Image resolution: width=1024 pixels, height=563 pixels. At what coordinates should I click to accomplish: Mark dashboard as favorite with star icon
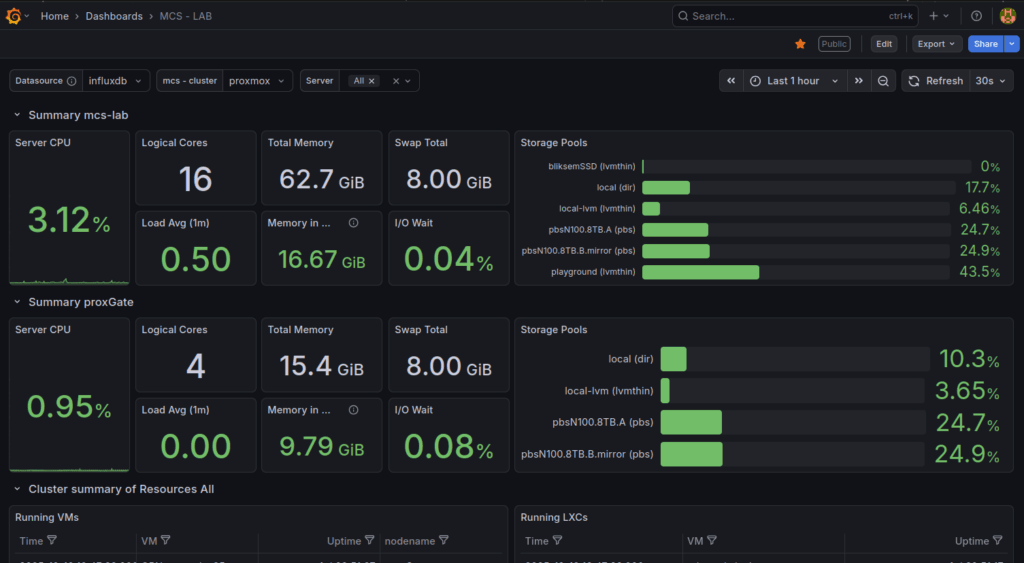(800, 44)
